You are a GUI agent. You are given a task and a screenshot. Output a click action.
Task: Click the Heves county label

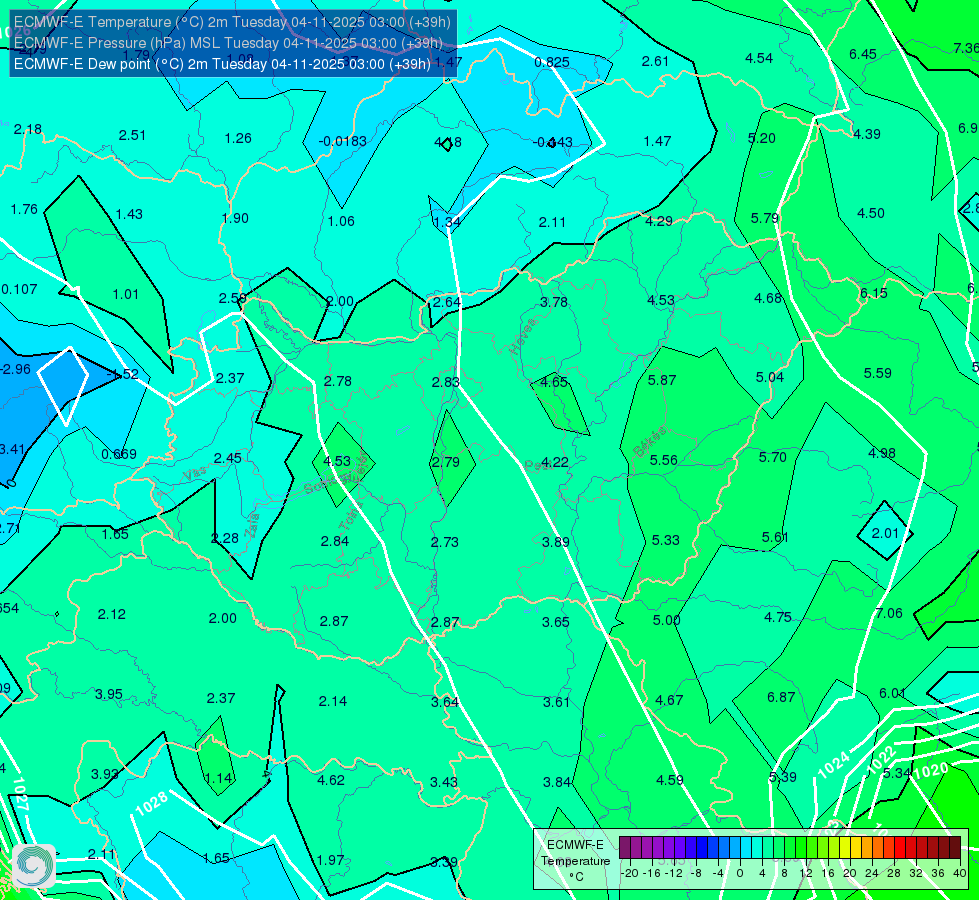pos(523,336)
